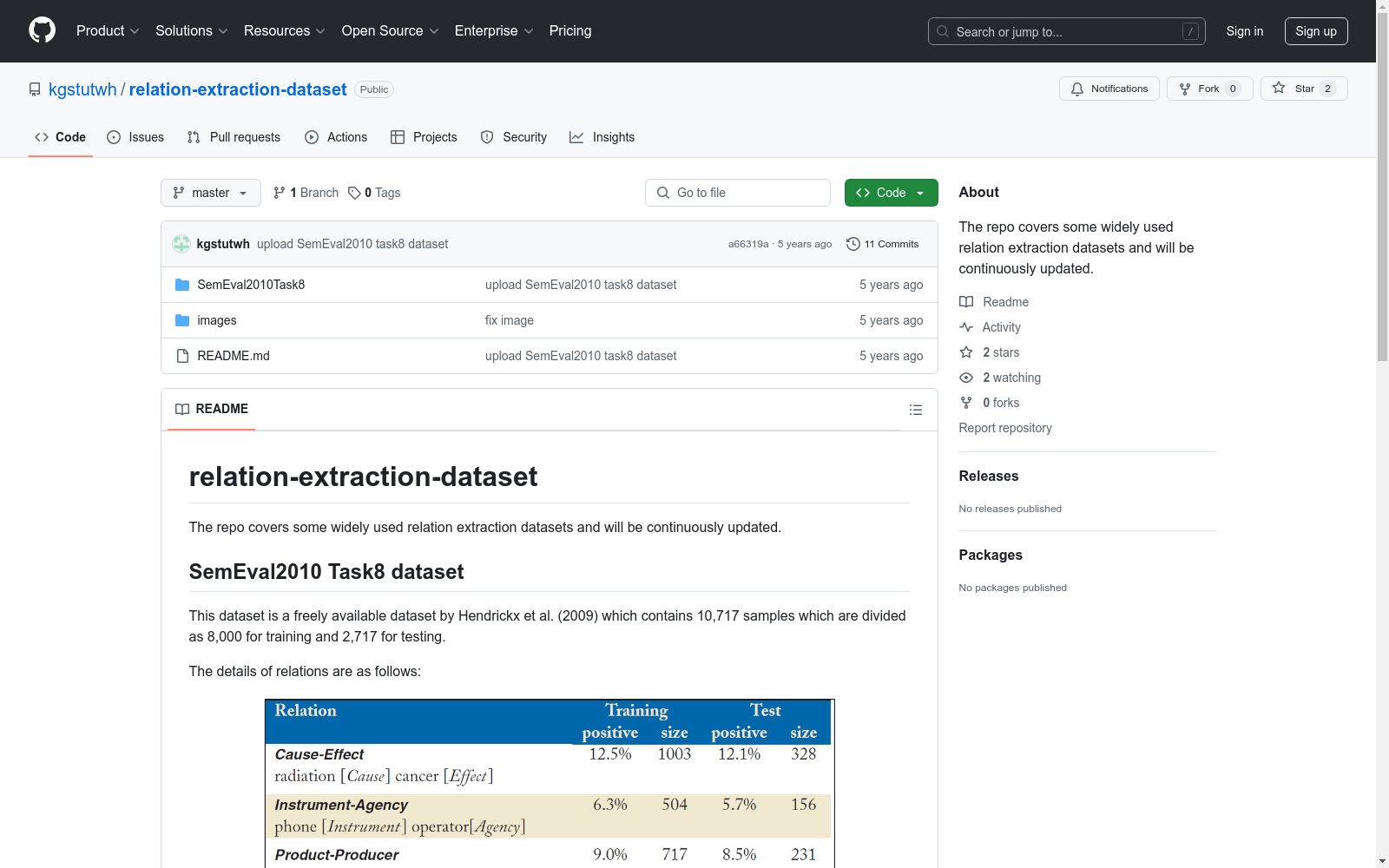Open the images folder
1389x868 pixels.
[217, 320]
